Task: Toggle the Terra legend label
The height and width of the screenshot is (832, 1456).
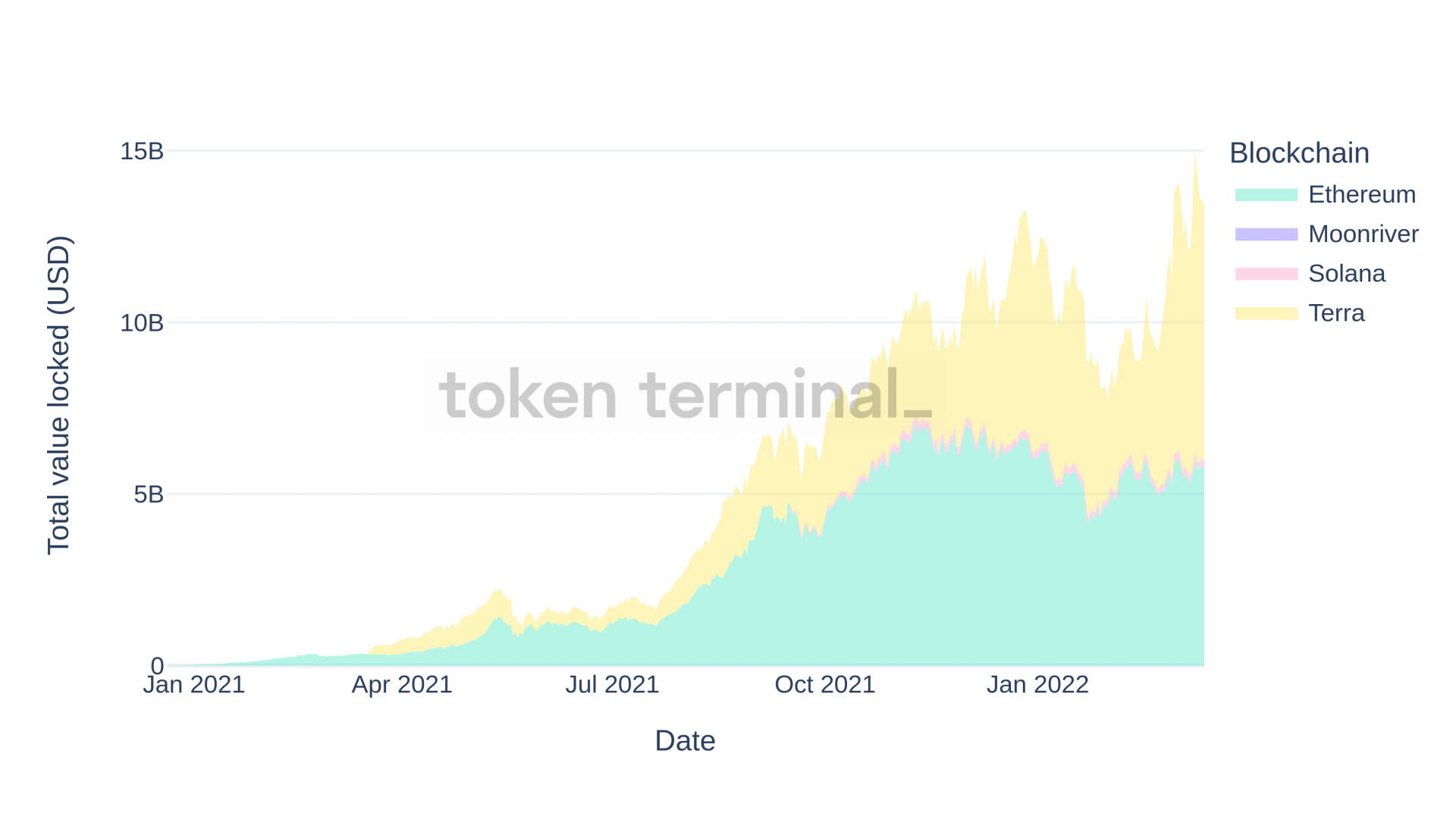Action: (x=1336, y=313)
